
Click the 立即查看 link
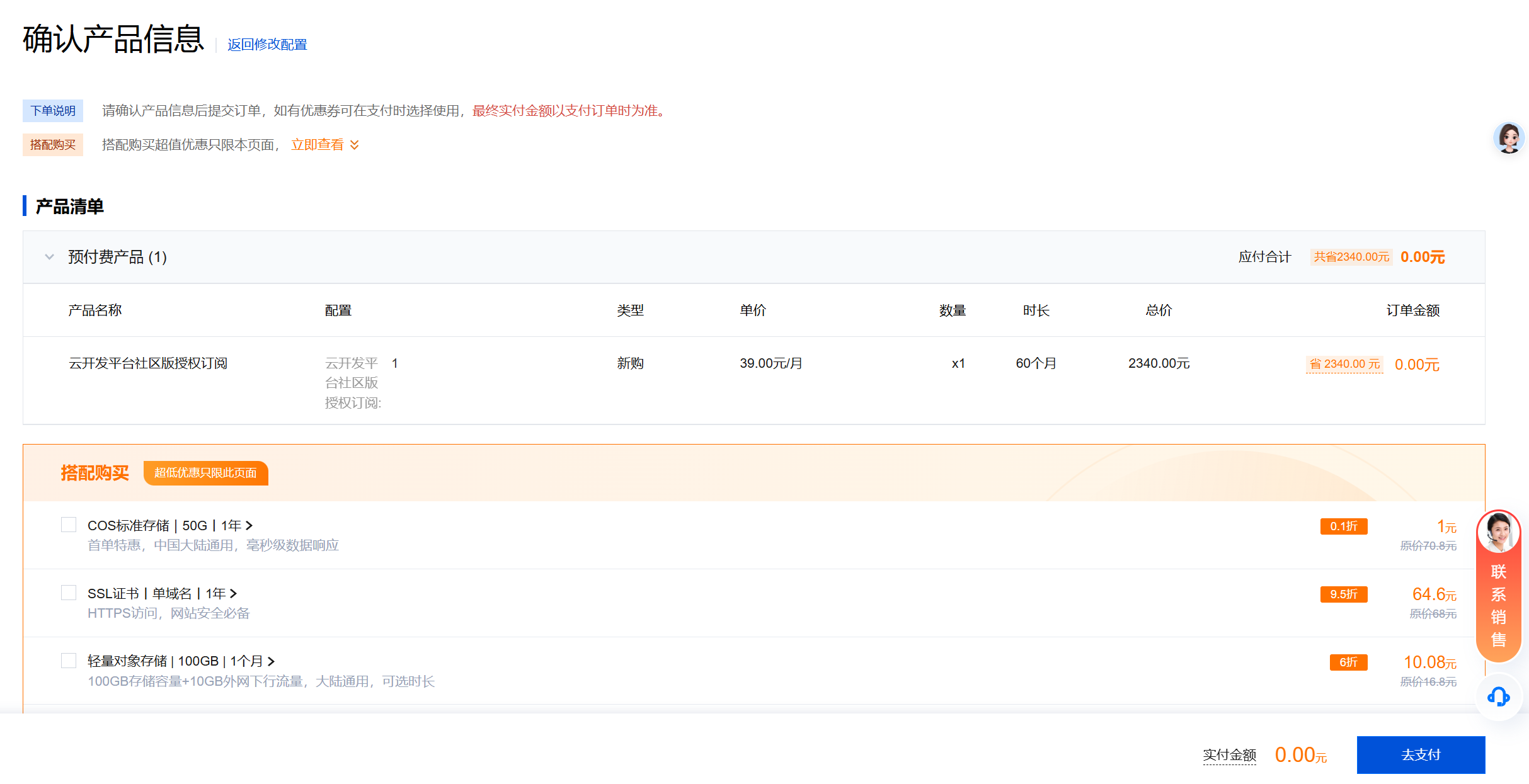pyautogui.click(x=317, y=145)
